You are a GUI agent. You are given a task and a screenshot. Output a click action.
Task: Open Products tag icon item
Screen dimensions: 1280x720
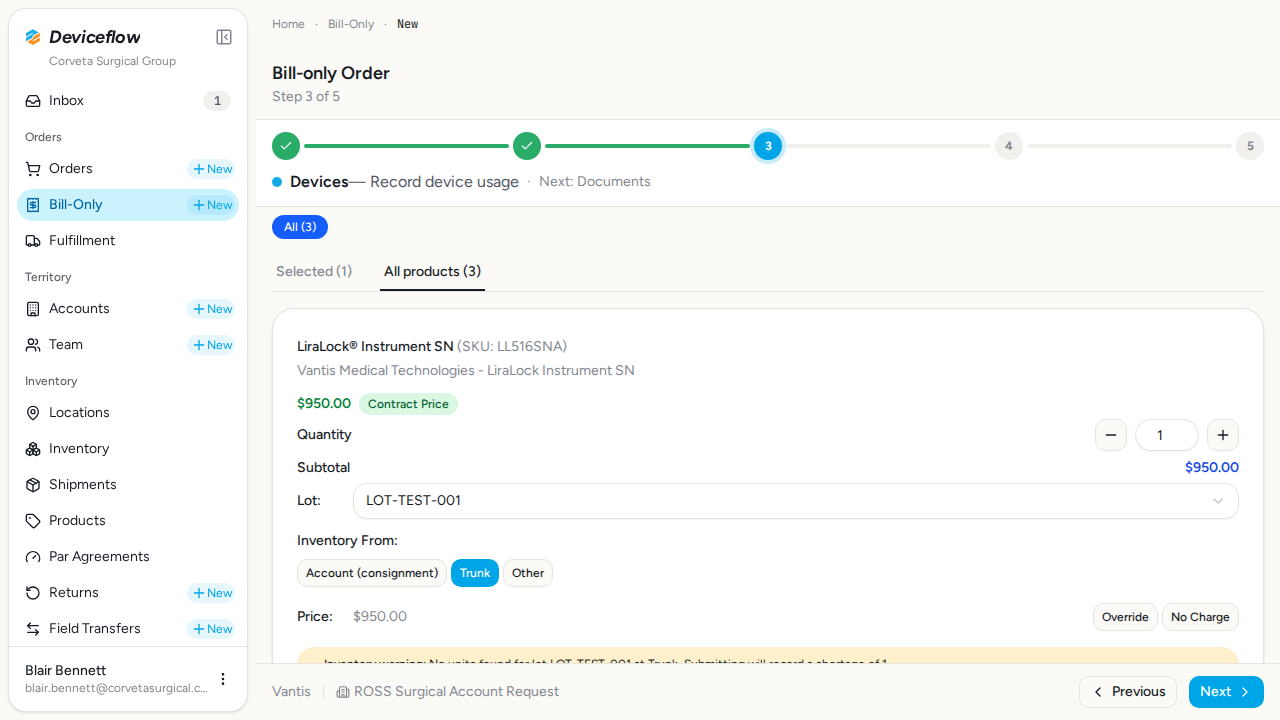[128, 521]
